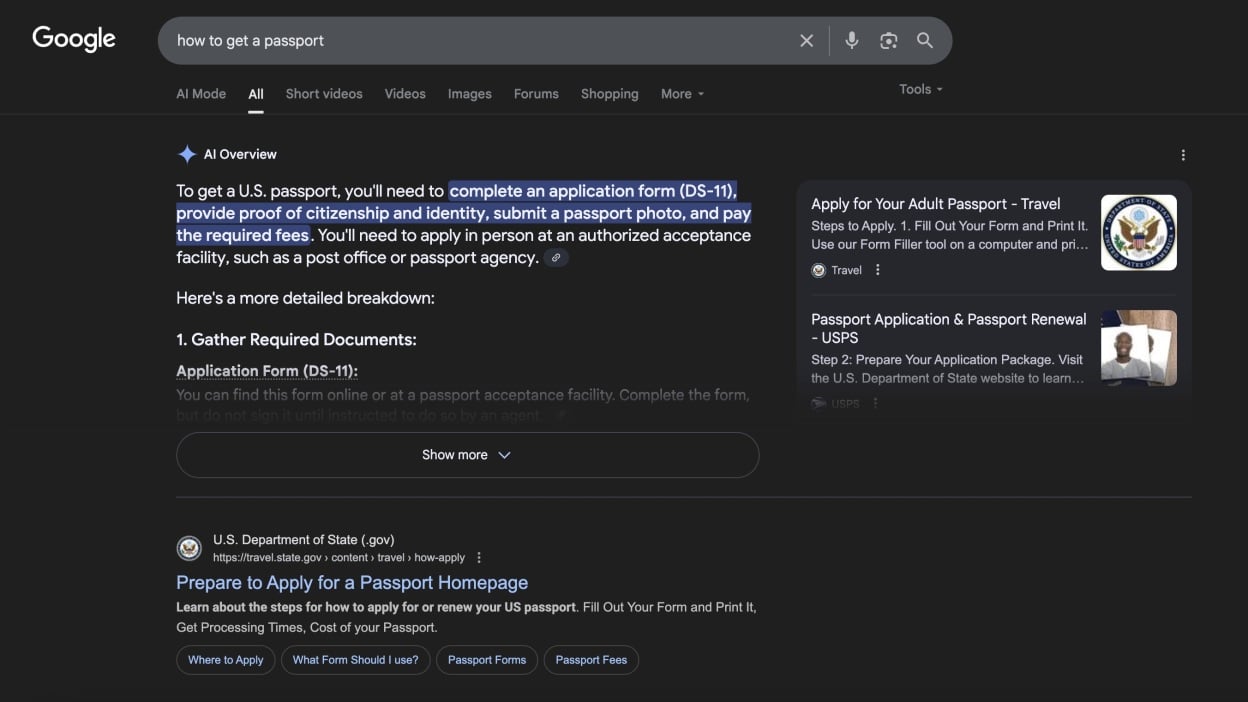Viewport: 1248px width, 702px height.
Task: Open the AI Overview options three-dot menu
Action: pos(1183,154)
